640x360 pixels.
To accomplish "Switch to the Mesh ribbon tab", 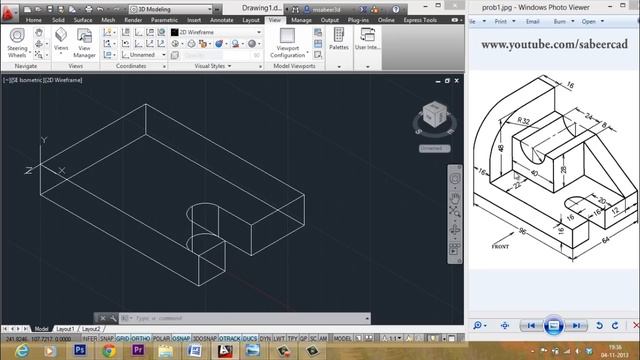I will 108,20.
